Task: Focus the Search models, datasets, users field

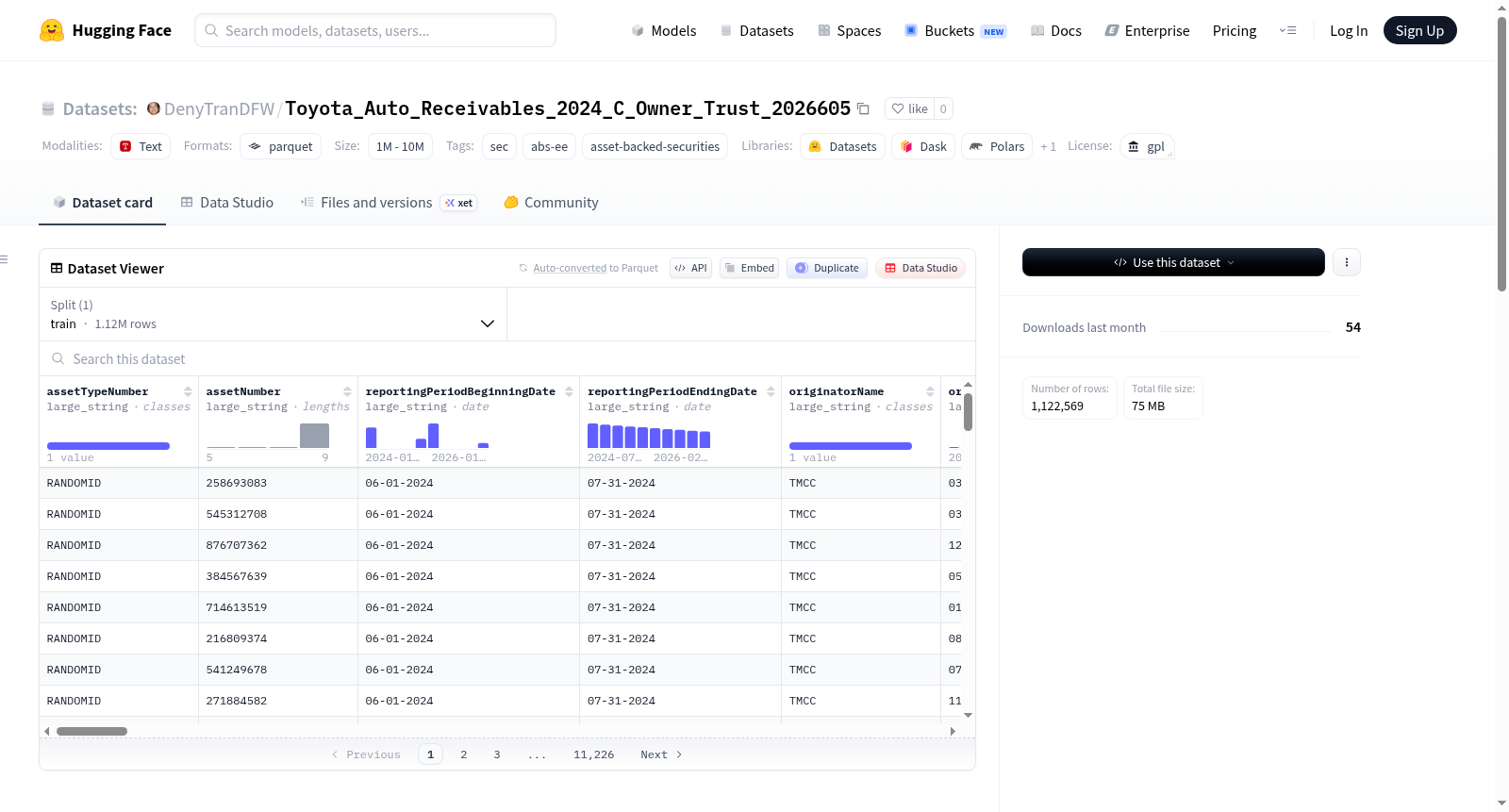Action: click(375, 30)
